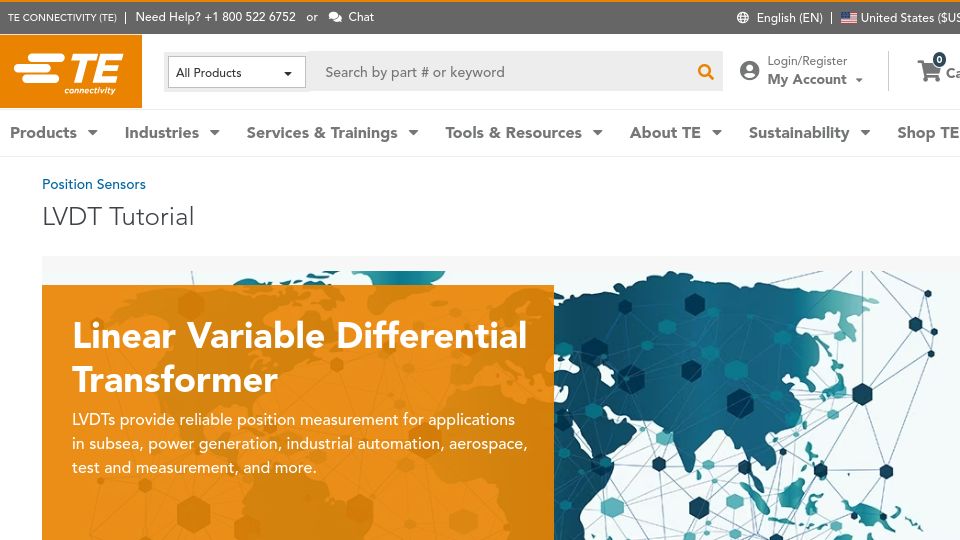The height and width of the screenshot is (540, 960).
Task: Open the Tools & Resources menu
Action: point(513,133)
